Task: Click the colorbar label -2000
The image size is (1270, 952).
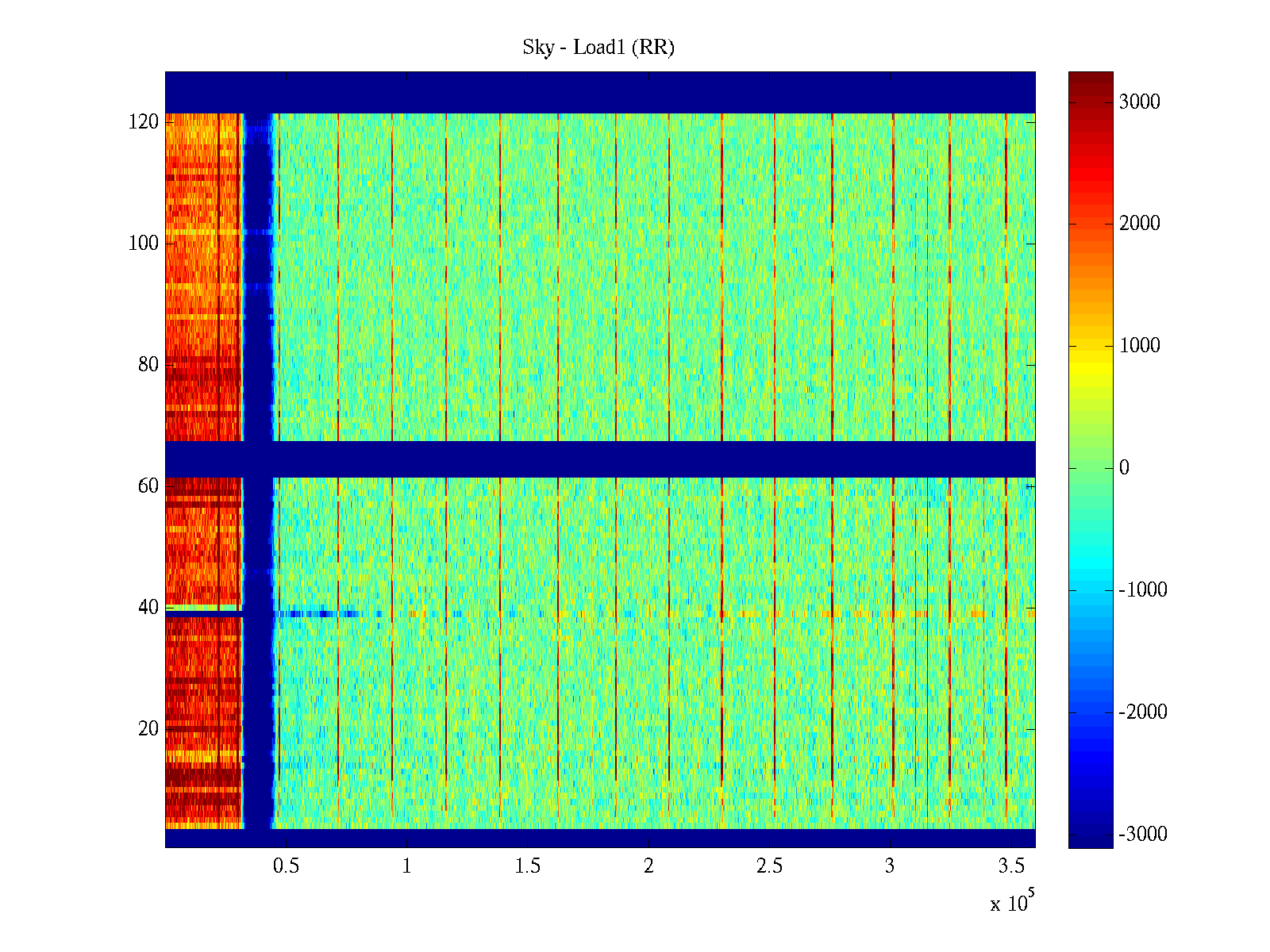Action: [1142, 712]
